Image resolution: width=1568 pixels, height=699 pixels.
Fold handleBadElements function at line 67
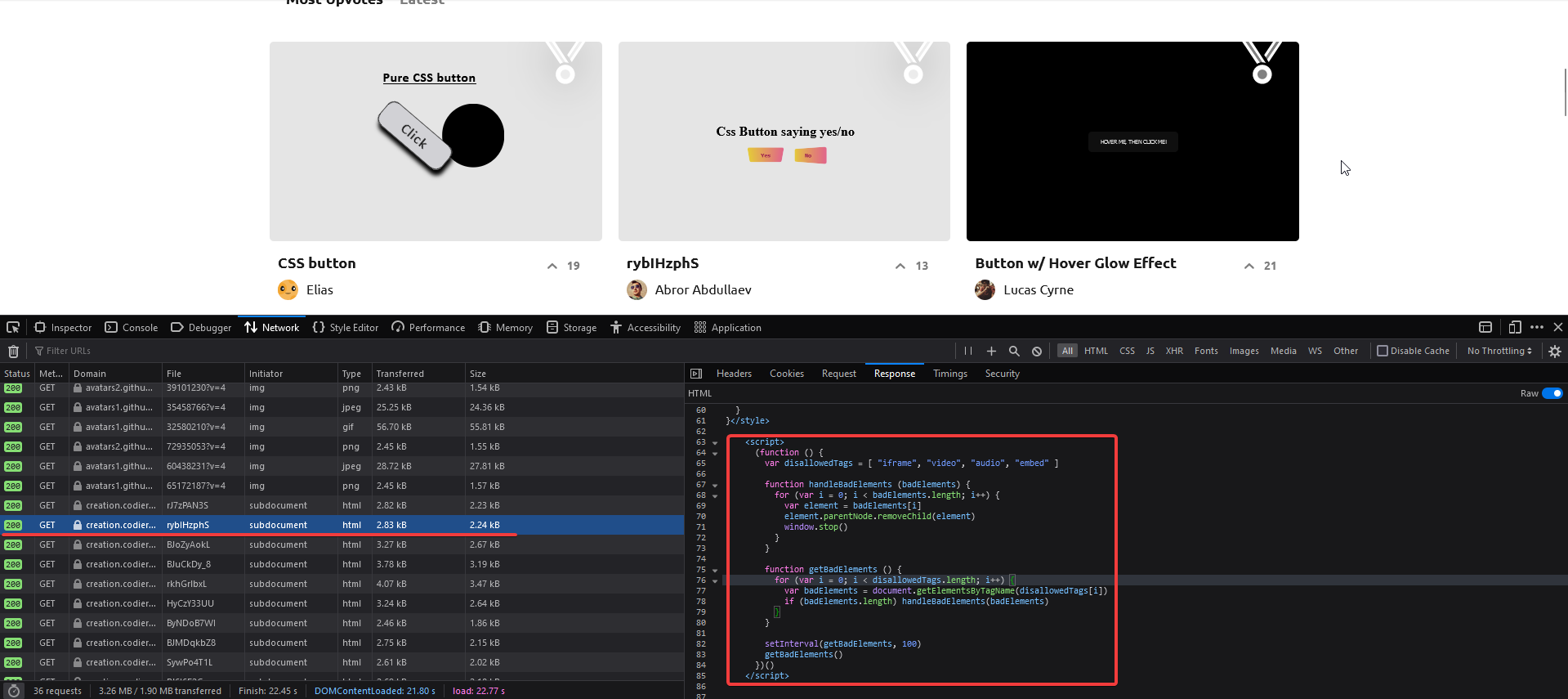coord(715,485)
